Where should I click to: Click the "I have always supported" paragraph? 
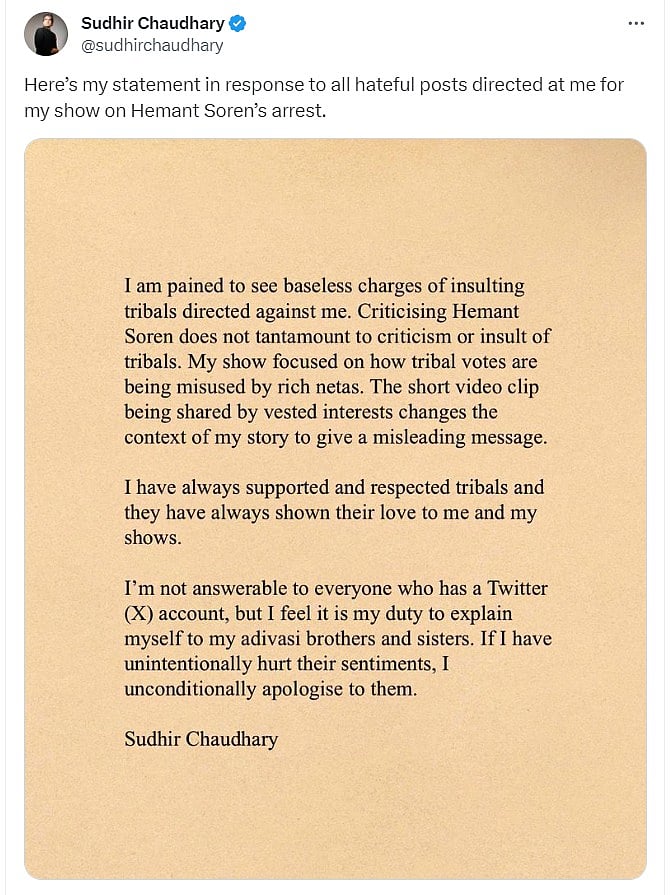pyautogui.click(x=334, y=512)
